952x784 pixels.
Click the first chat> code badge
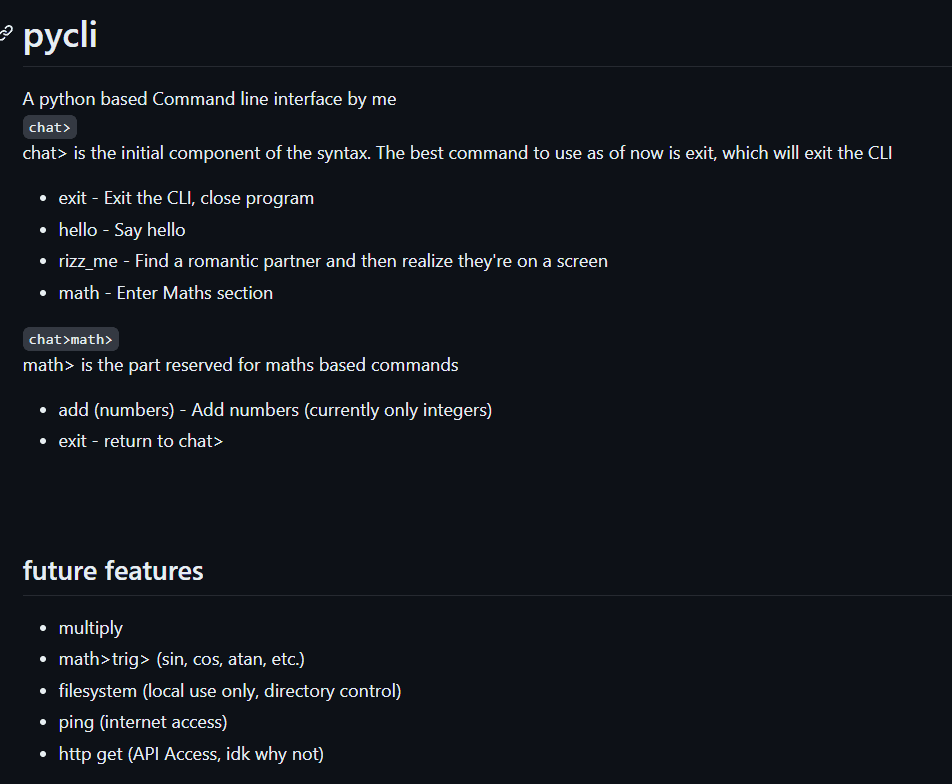click(50, 127)
